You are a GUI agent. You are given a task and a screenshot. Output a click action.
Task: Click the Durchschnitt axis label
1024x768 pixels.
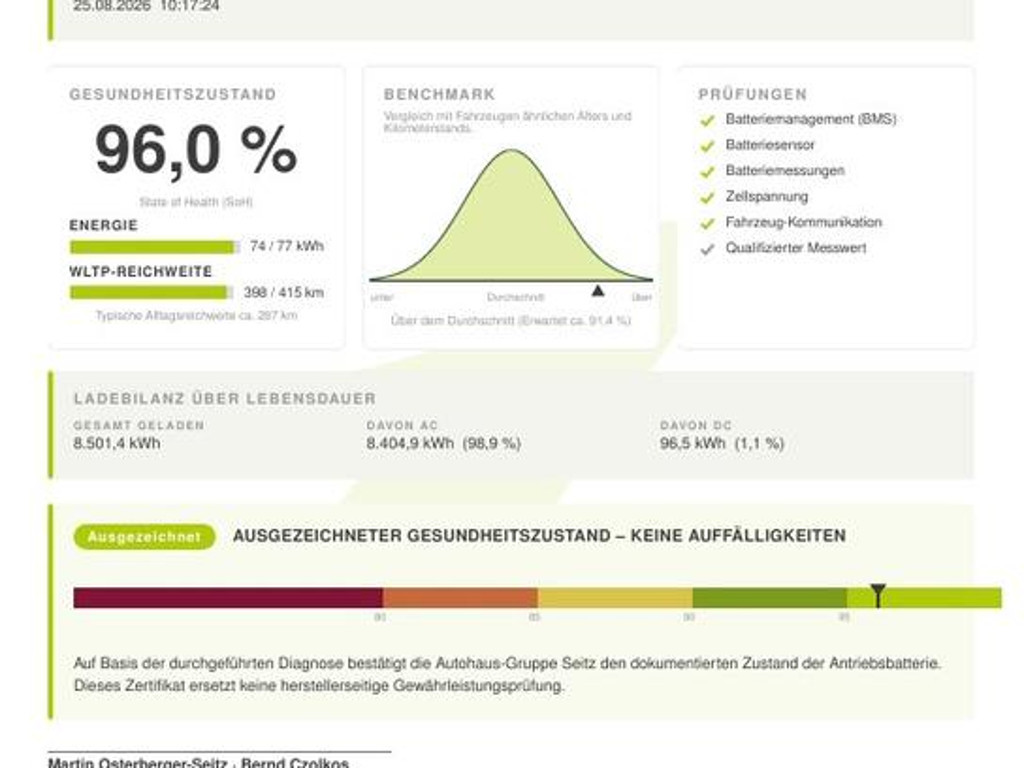515,297
